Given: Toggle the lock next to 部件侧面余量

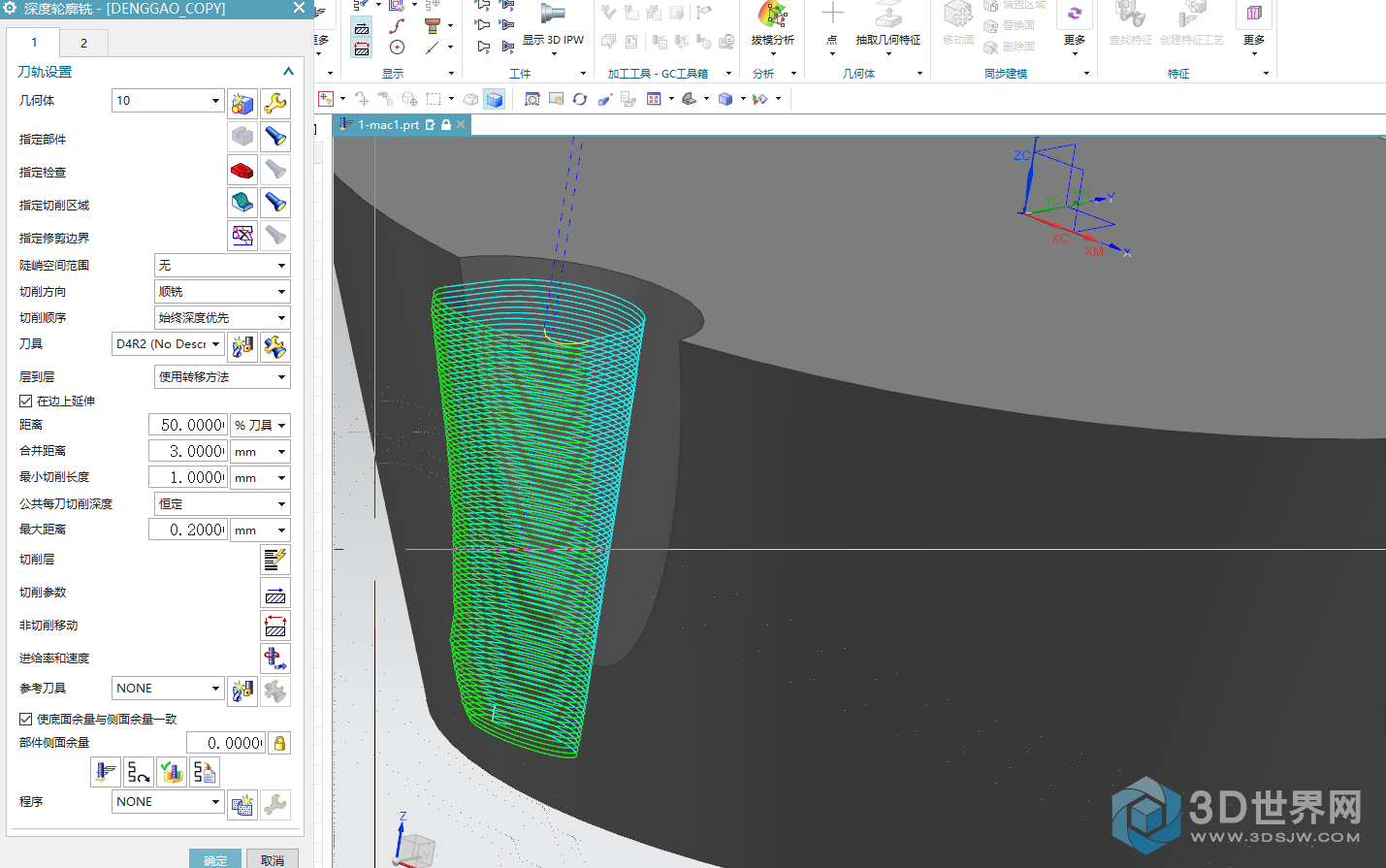Looking at the screenshot, I should pyautogui.click(x=279, y=743).
